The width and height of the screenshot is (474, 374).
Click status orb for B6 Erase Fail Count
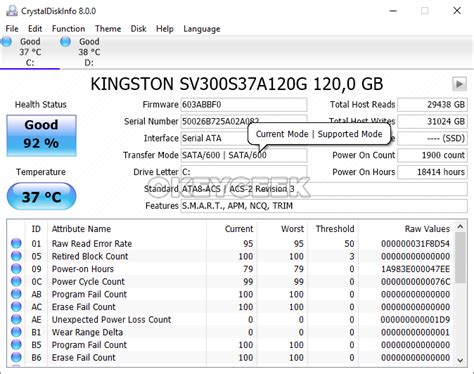[16, 357]
